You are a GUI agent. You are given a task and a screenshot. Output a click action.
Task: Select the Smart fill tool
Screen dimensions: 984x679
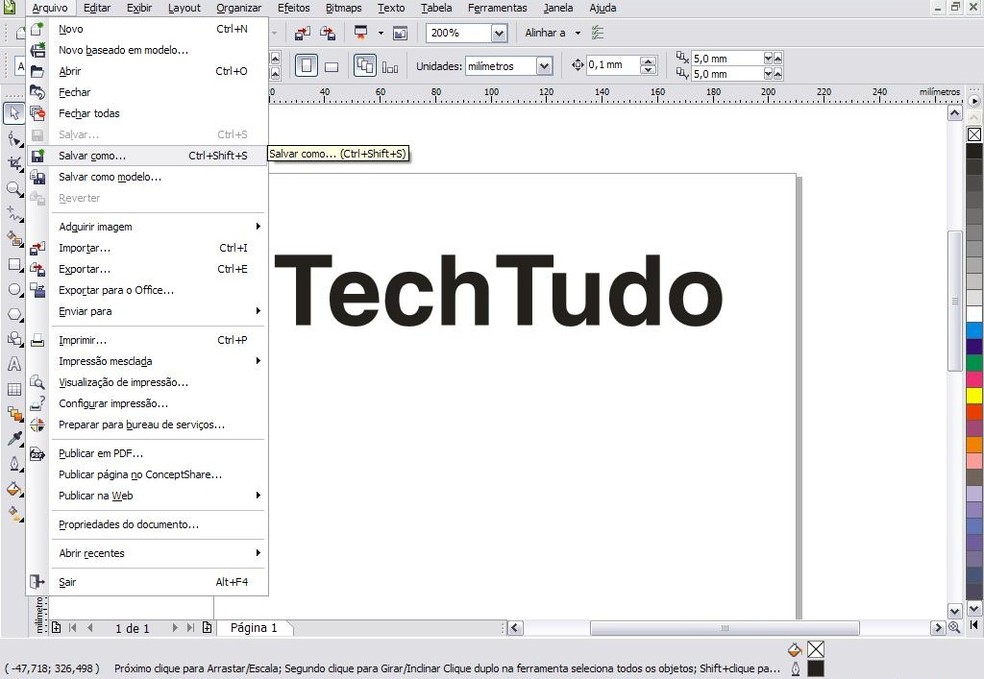[14, 239]
